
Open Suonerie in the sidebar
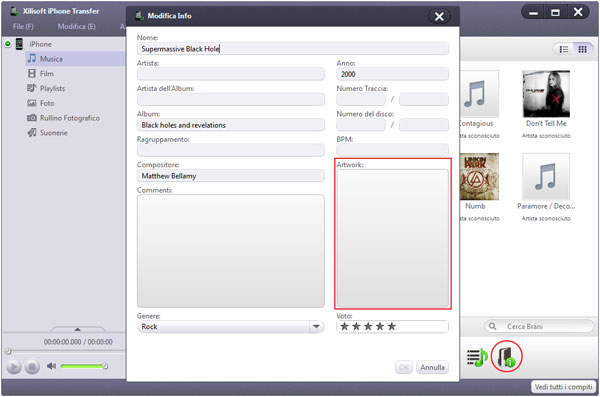pos(54,133)
